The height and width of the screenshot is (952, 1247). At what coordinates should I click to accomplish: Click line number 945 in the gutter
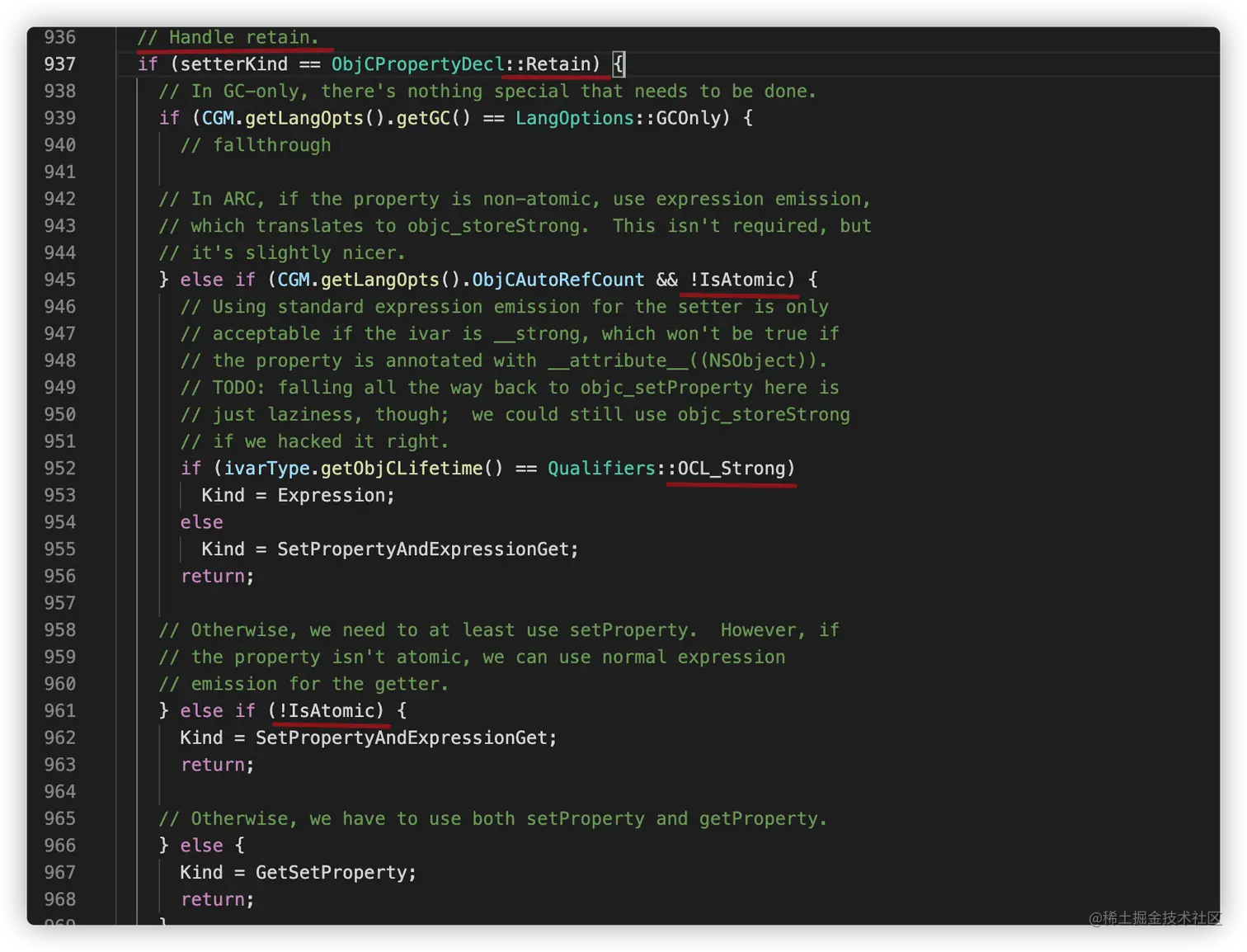(59, 280)
